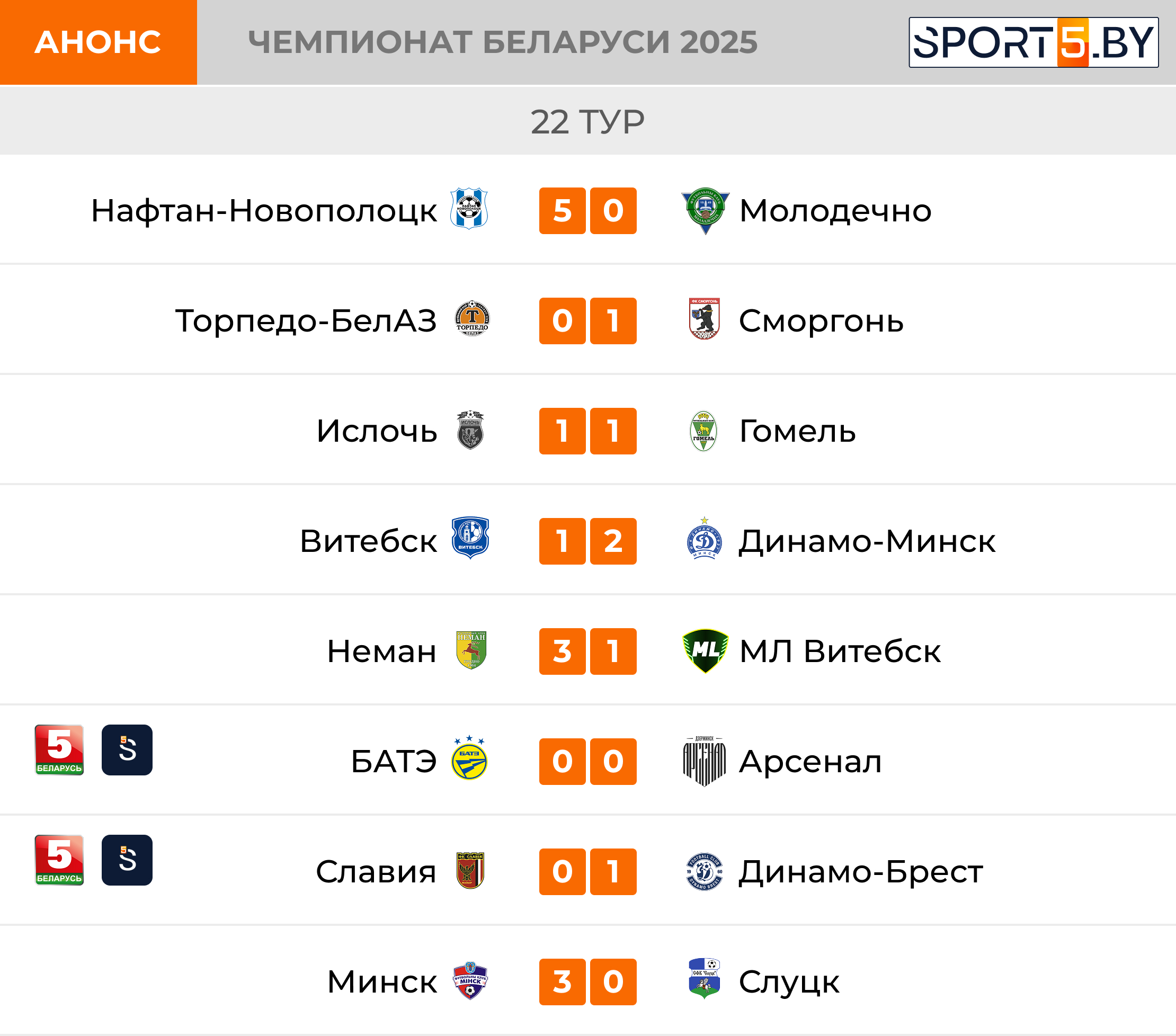Click the Гомель club crest
The image size is (1176, 1036).
tap(703, 431)
